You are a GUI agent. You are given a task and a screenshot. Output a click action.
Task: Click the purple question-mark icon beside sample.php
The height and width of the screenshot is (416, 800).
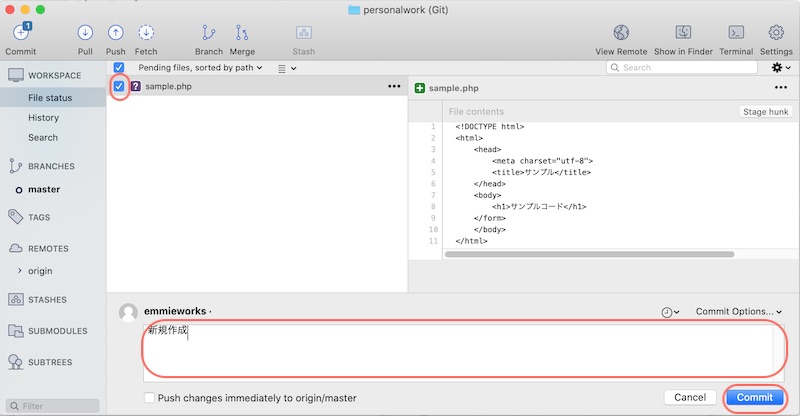pyautogui.click(x=136, y=86)
